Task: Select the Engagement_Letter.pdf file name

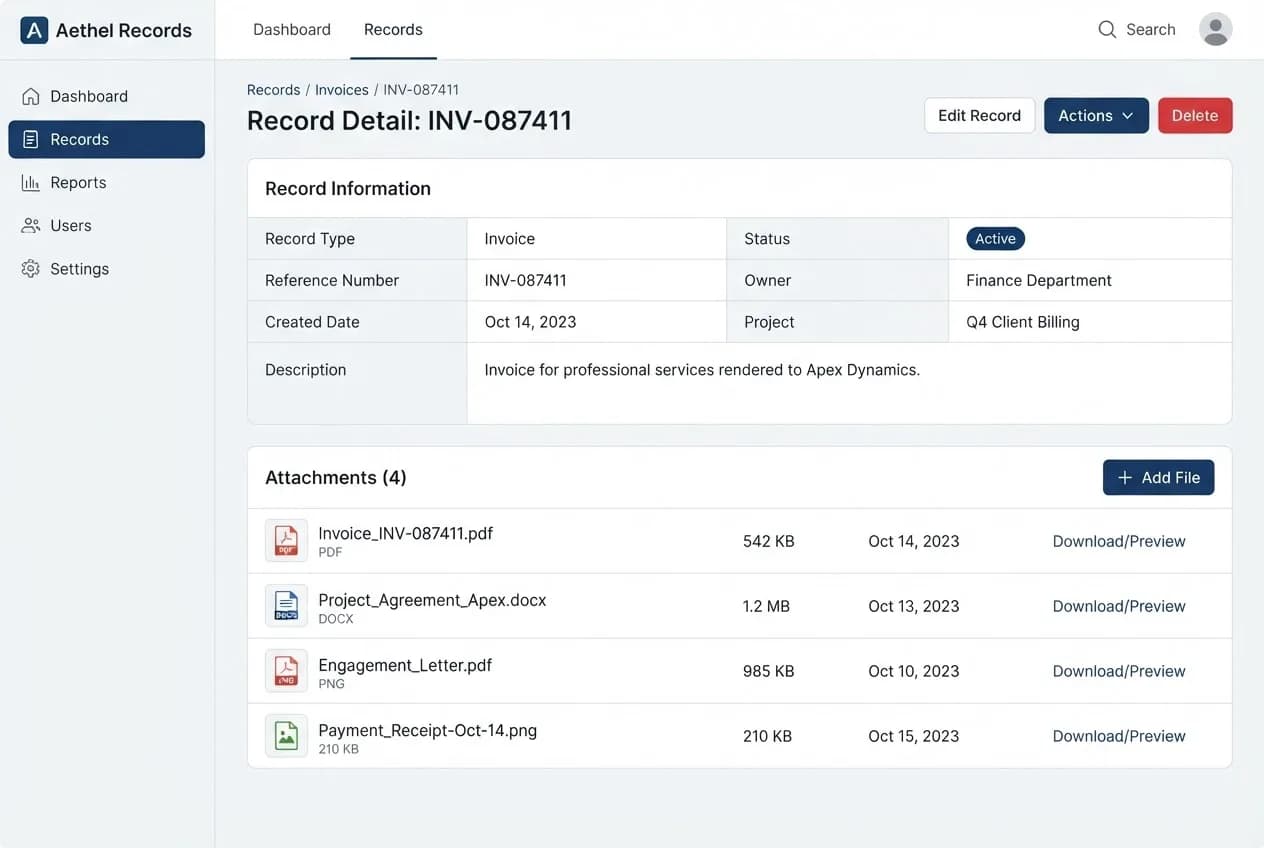Action: click(x=405, y=666)
